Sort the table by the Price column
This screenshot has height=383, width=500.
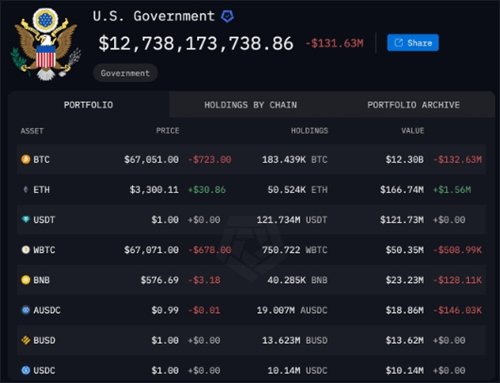168,131
